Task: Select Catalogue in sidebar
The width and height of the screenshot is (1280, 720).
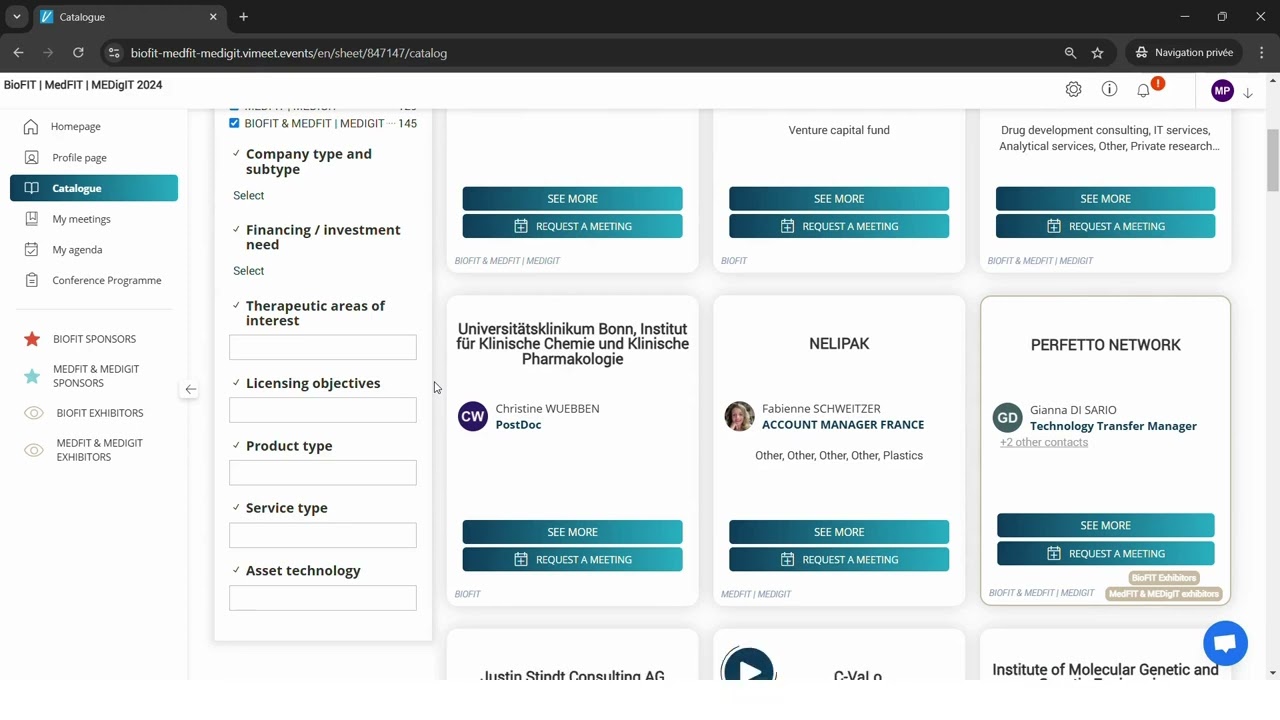Action: [x=94, y=188]
